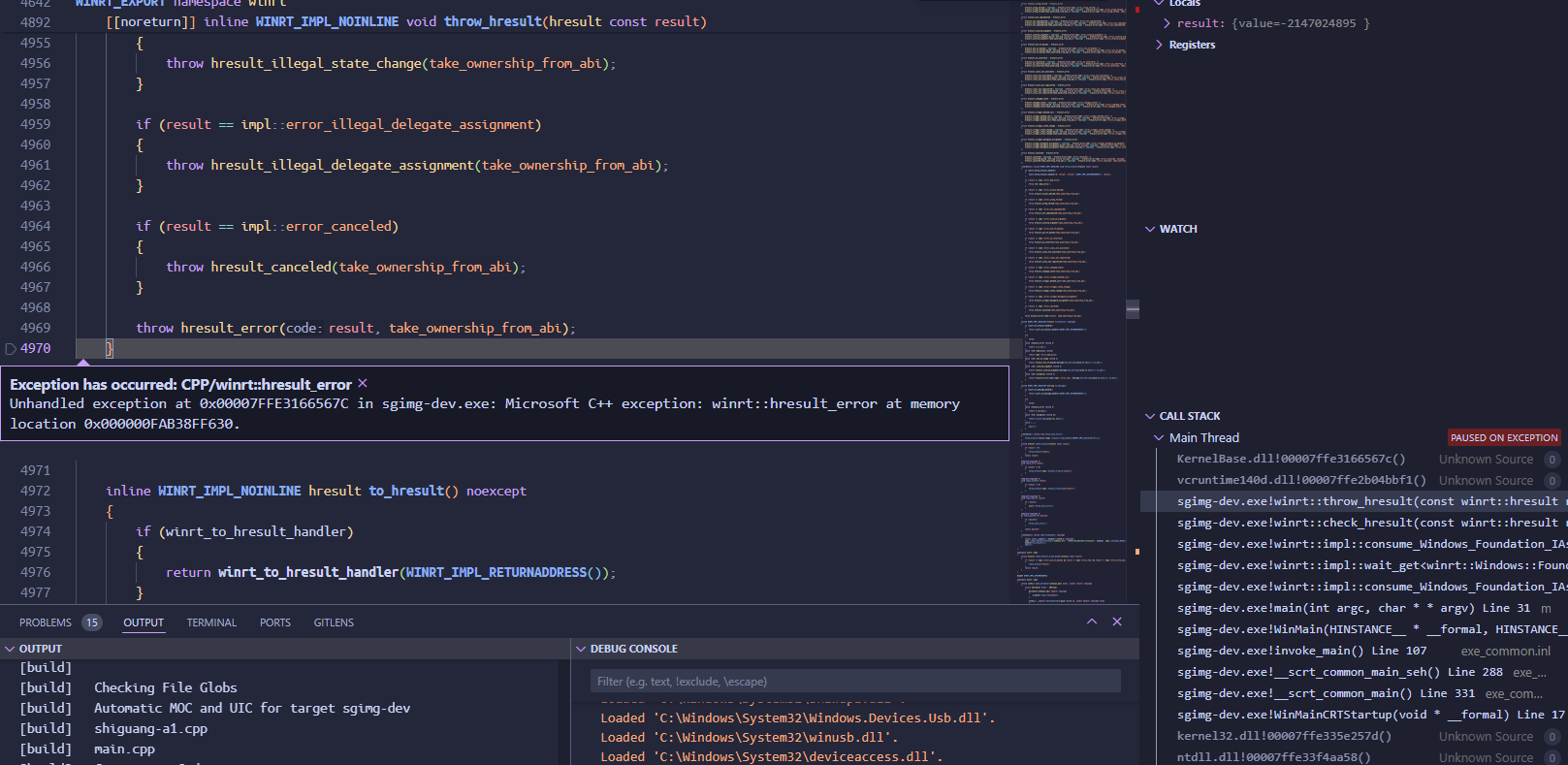
Task: Open the PORTS tab
Action: point(275,622)
